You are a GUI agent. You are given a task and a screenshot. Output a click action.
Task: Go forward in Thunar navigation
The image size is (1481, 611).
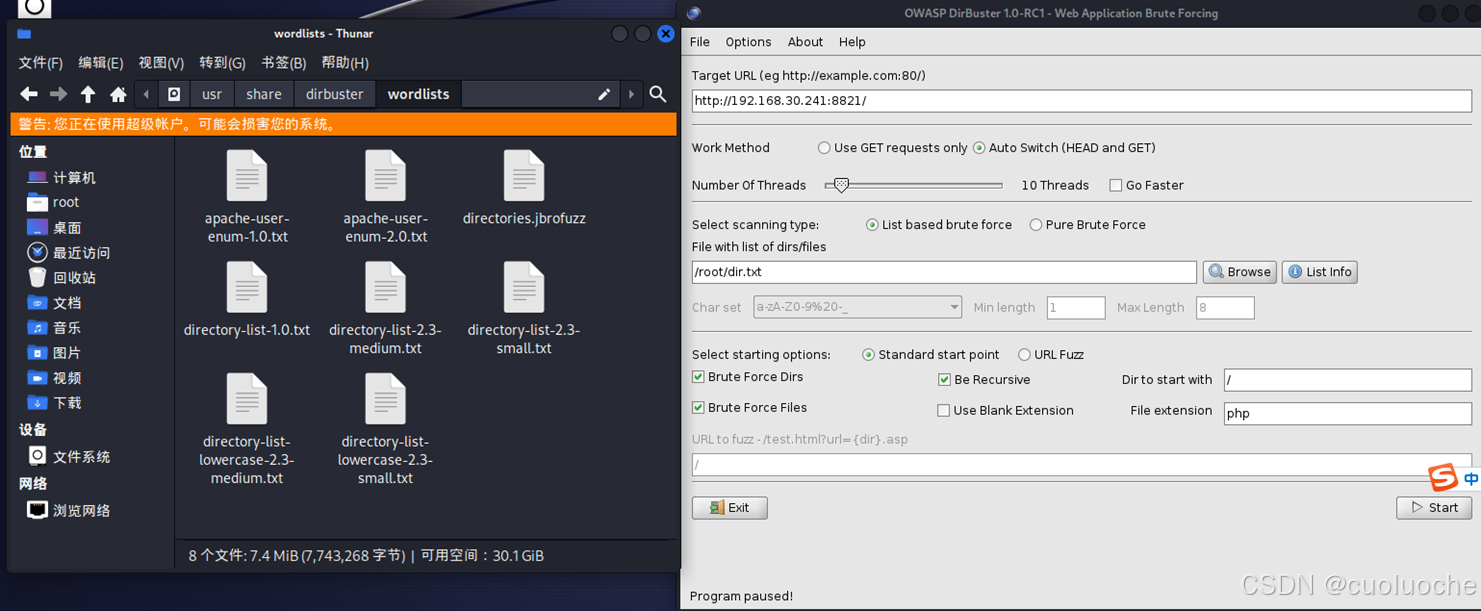pos(59,94)
